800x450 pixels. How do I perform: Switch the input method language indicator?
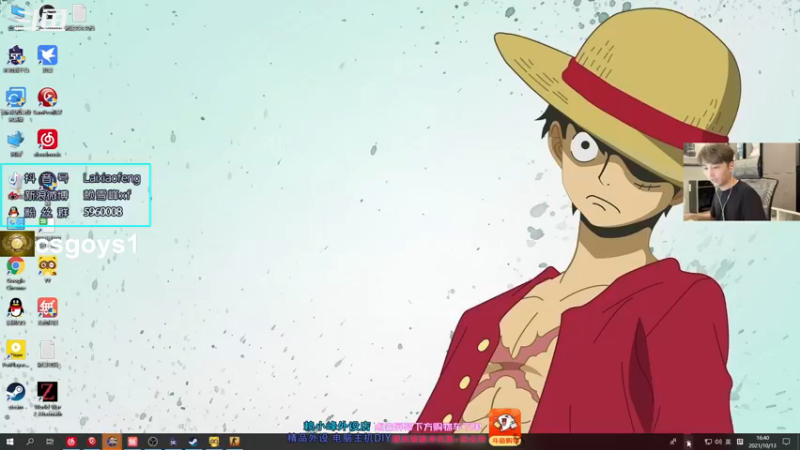[x=728, y=442]
